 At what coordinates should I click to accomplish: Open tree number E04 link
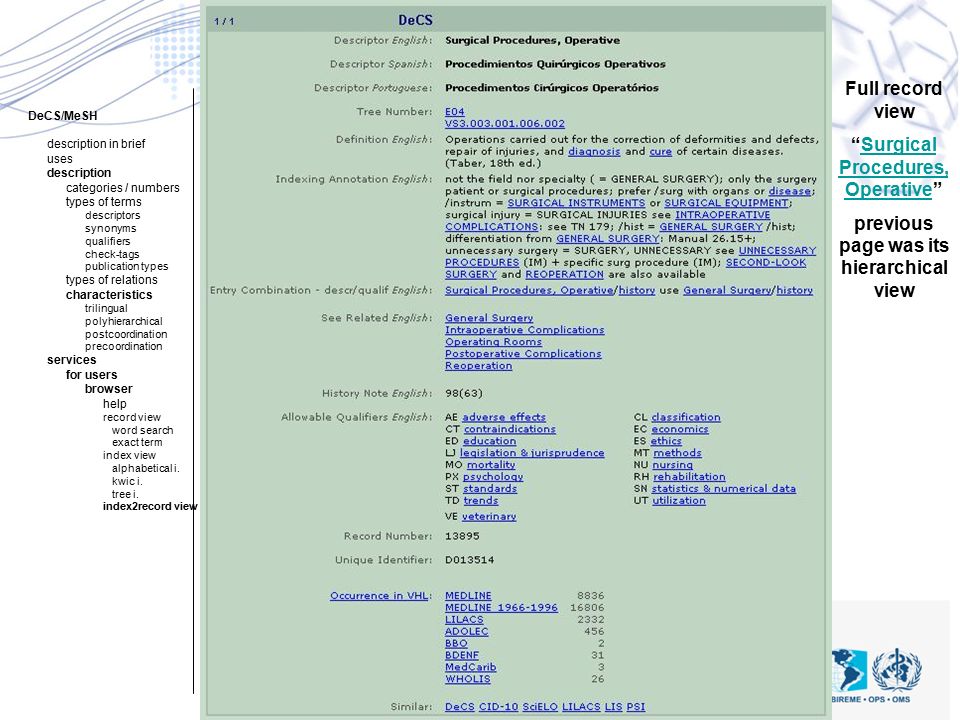click(x=454, y=111)
